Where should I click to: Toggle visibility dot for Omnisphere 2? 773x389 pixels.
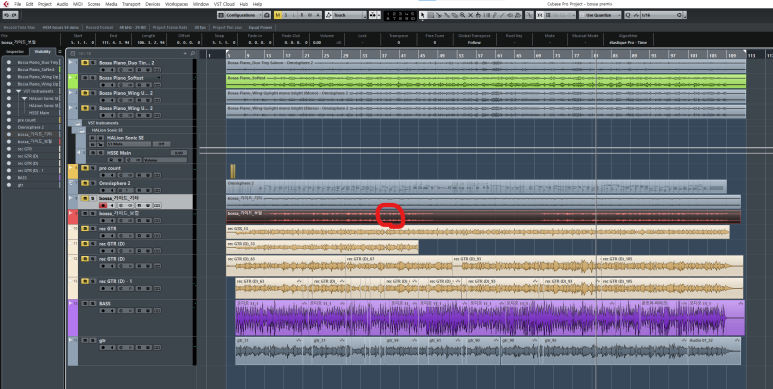pyautogui.click(x=9, y=127)
